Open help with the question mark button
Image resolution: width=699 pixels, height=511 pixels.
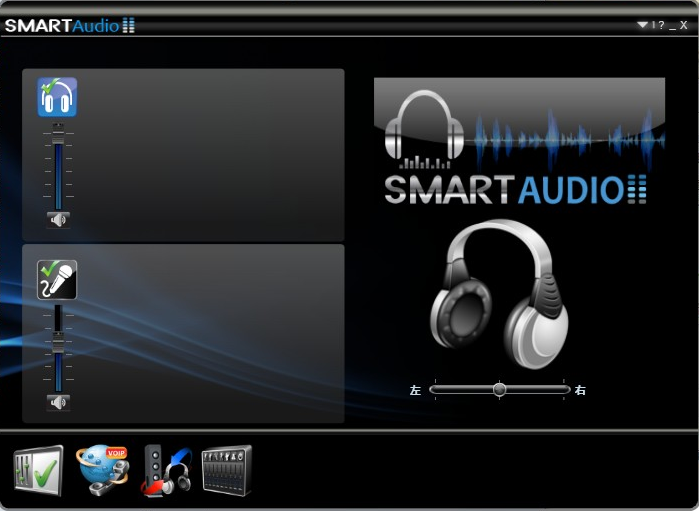(661, 25)
